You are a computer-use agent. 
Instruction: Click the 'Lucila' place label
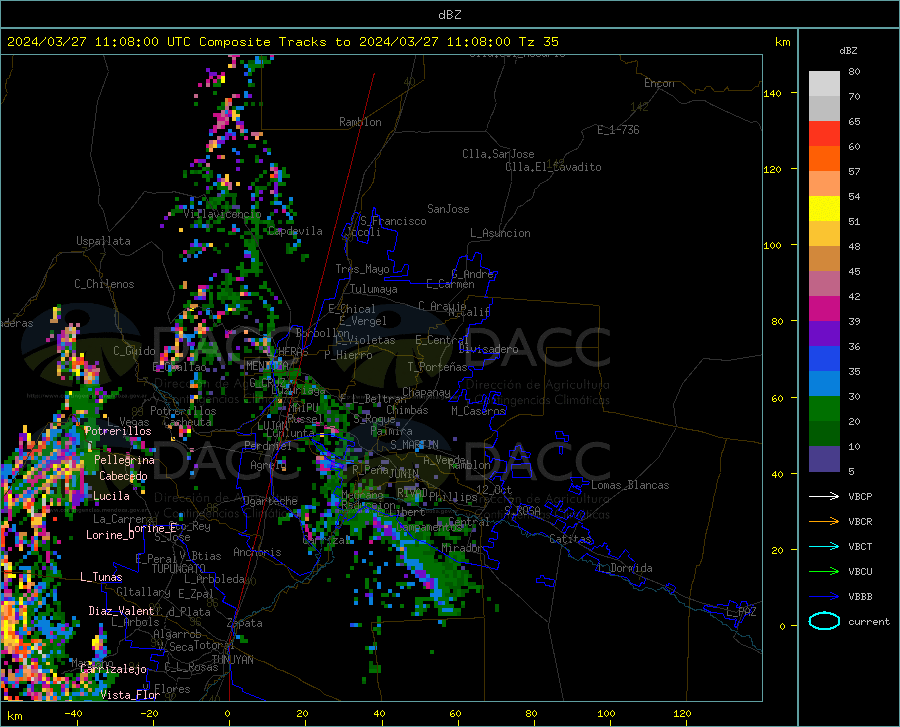pos(111,496)
